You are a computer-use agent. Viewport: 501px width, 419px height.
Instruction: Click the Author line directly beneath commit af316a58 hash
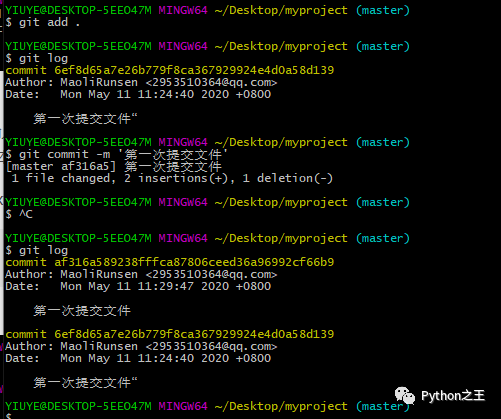[141, 274]
